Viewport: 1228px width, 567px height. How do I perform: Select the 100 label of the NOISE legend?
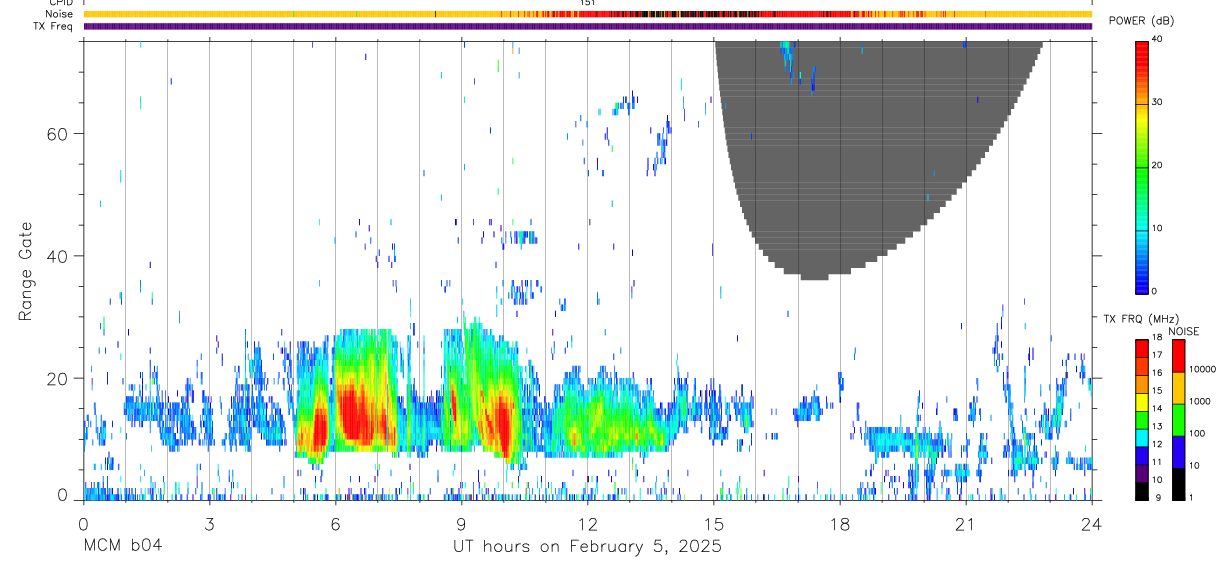(x=1197, y=433)
